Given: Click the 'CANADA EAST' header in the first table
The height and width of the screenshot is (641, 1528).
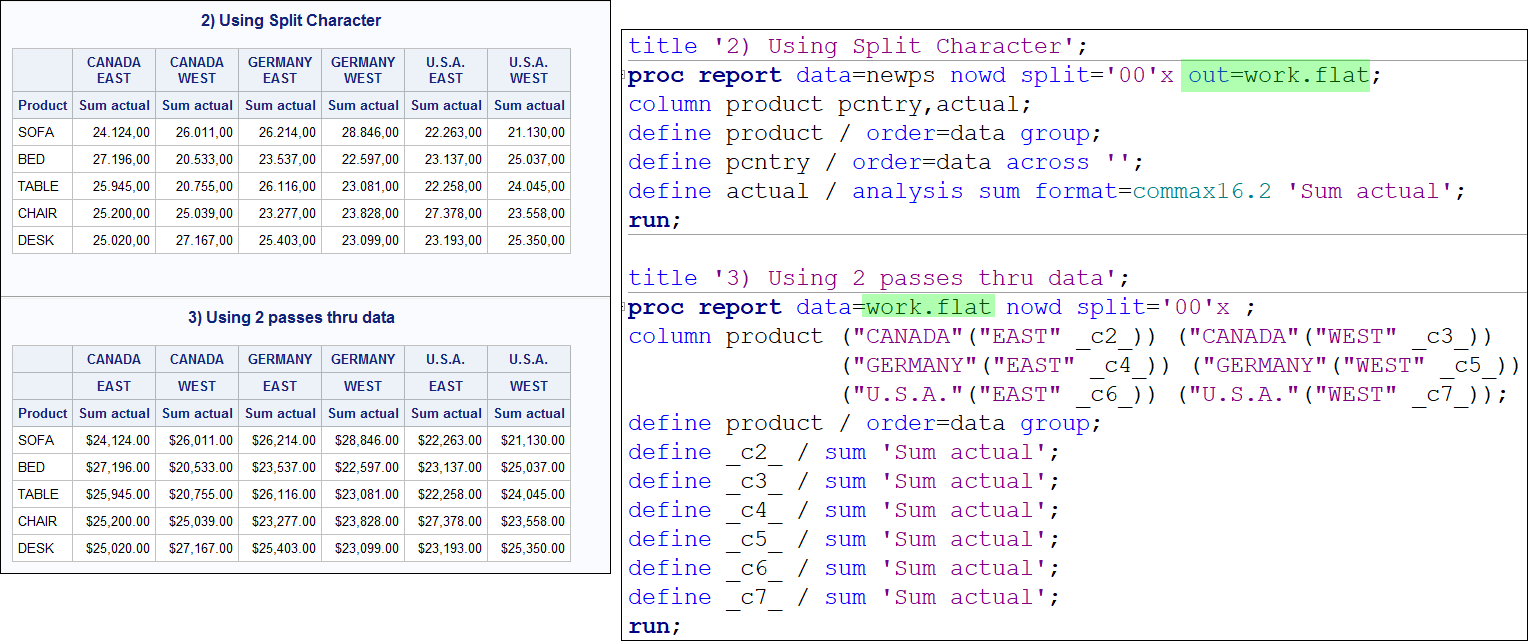Looking at the screenshot, I should click(x=114, y=70).
